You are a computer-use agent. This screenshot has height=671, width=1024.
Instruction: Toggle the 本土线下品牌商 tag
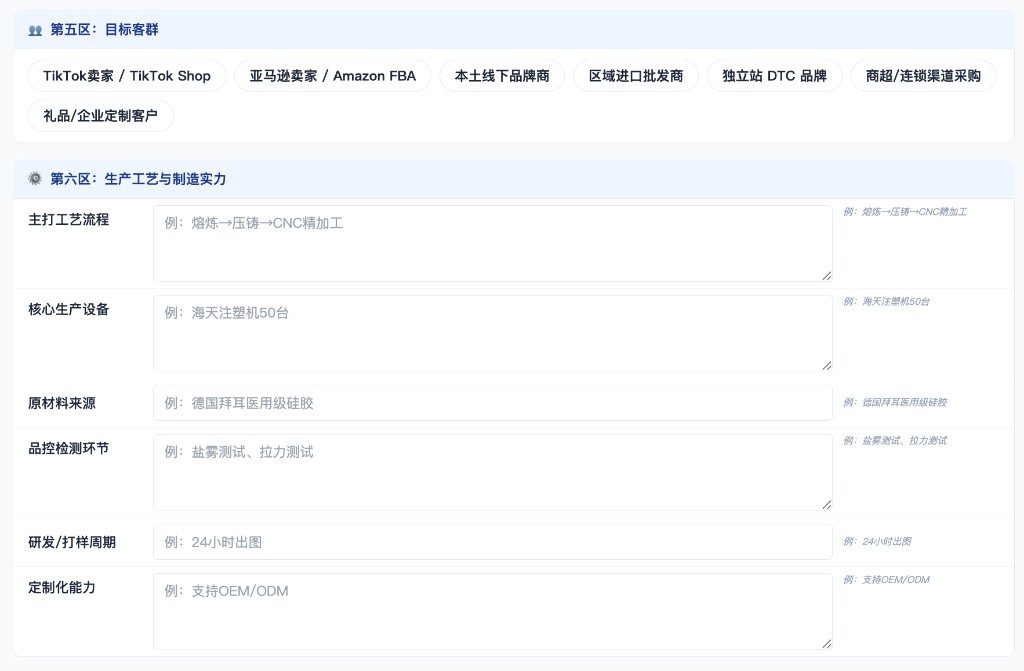click(502, 76)
